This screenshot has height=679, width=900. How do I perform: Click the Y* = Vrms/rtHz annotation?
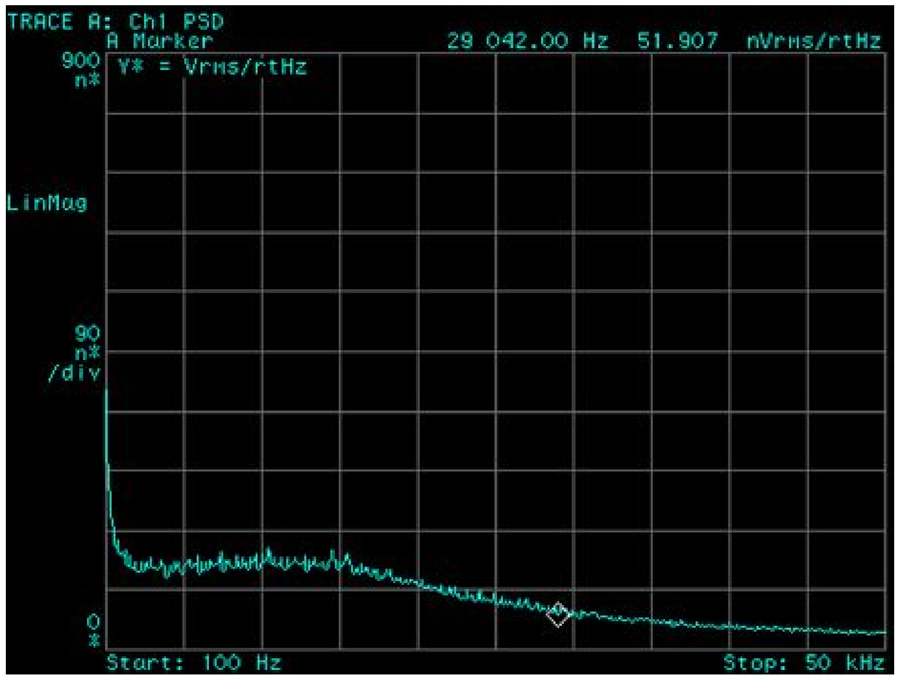[x=212, y=66]
